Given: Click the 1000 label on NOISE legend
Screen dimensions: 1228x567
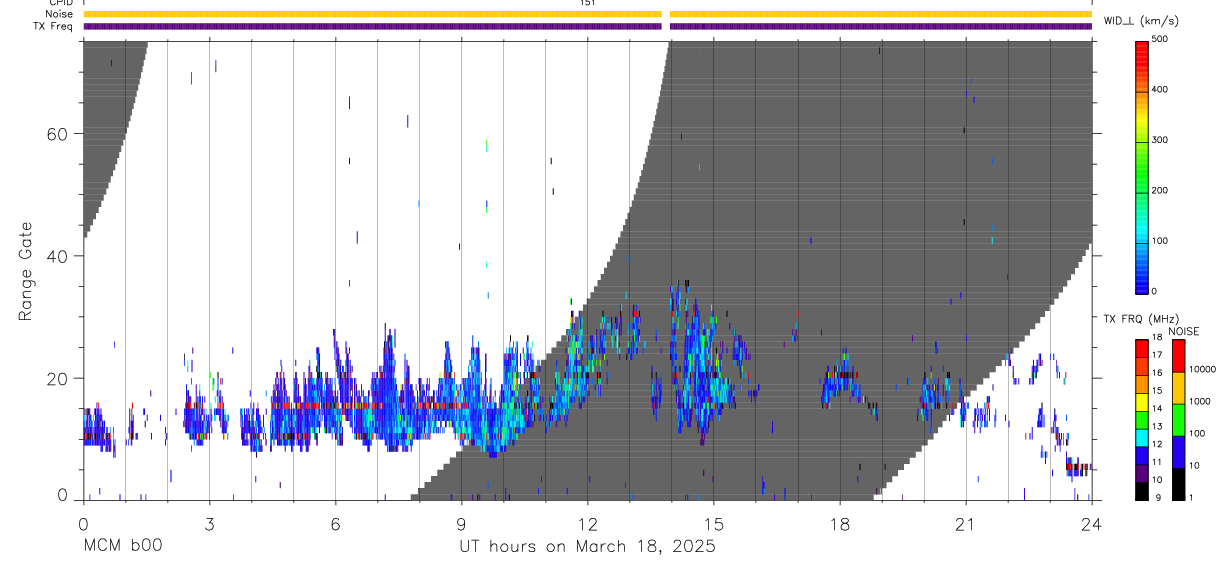Looking at the screenshot, I should (x=1199, y=401).
